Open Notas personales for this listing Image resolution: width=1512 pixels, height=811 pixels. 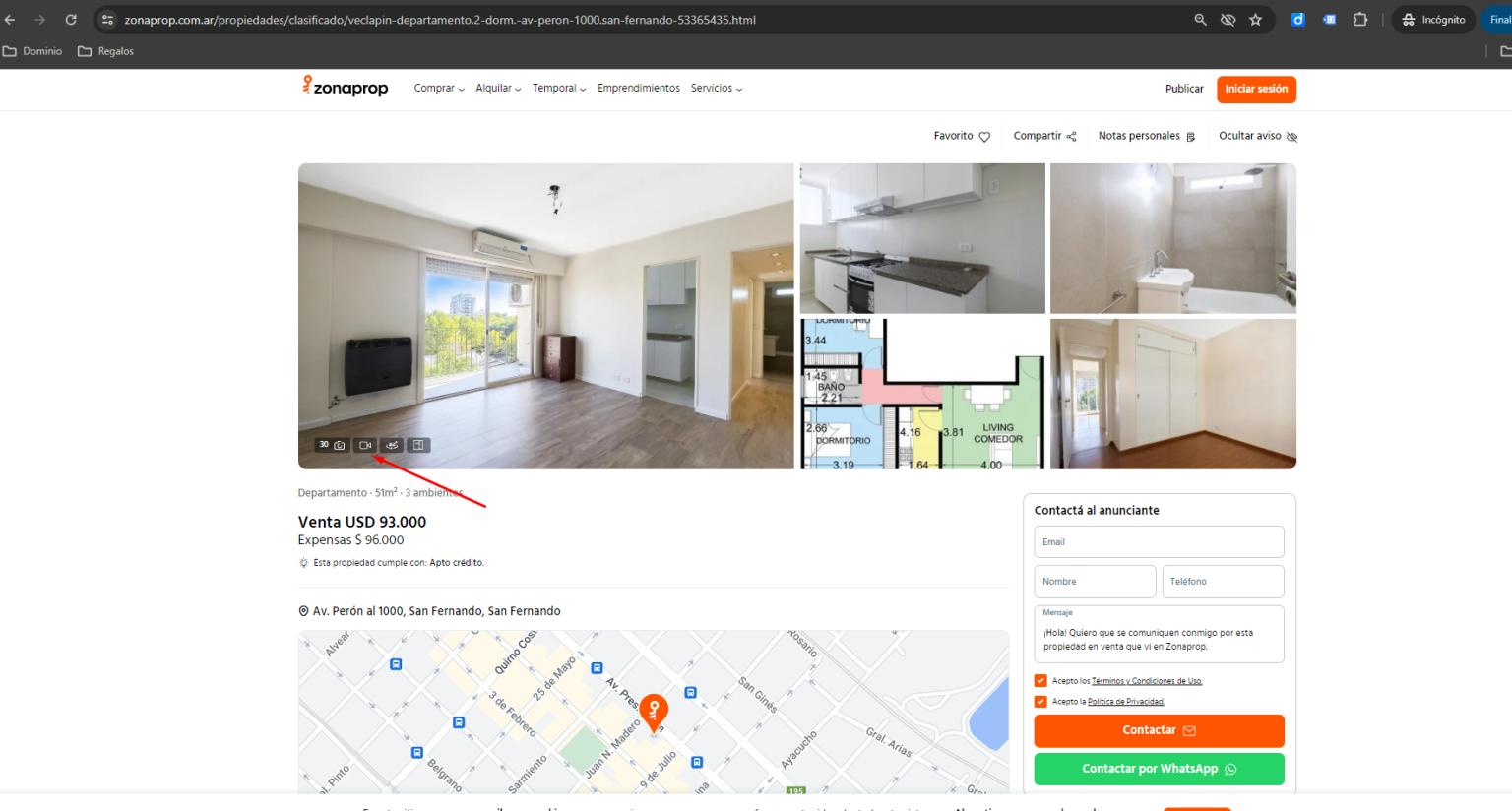(1145, 136)
